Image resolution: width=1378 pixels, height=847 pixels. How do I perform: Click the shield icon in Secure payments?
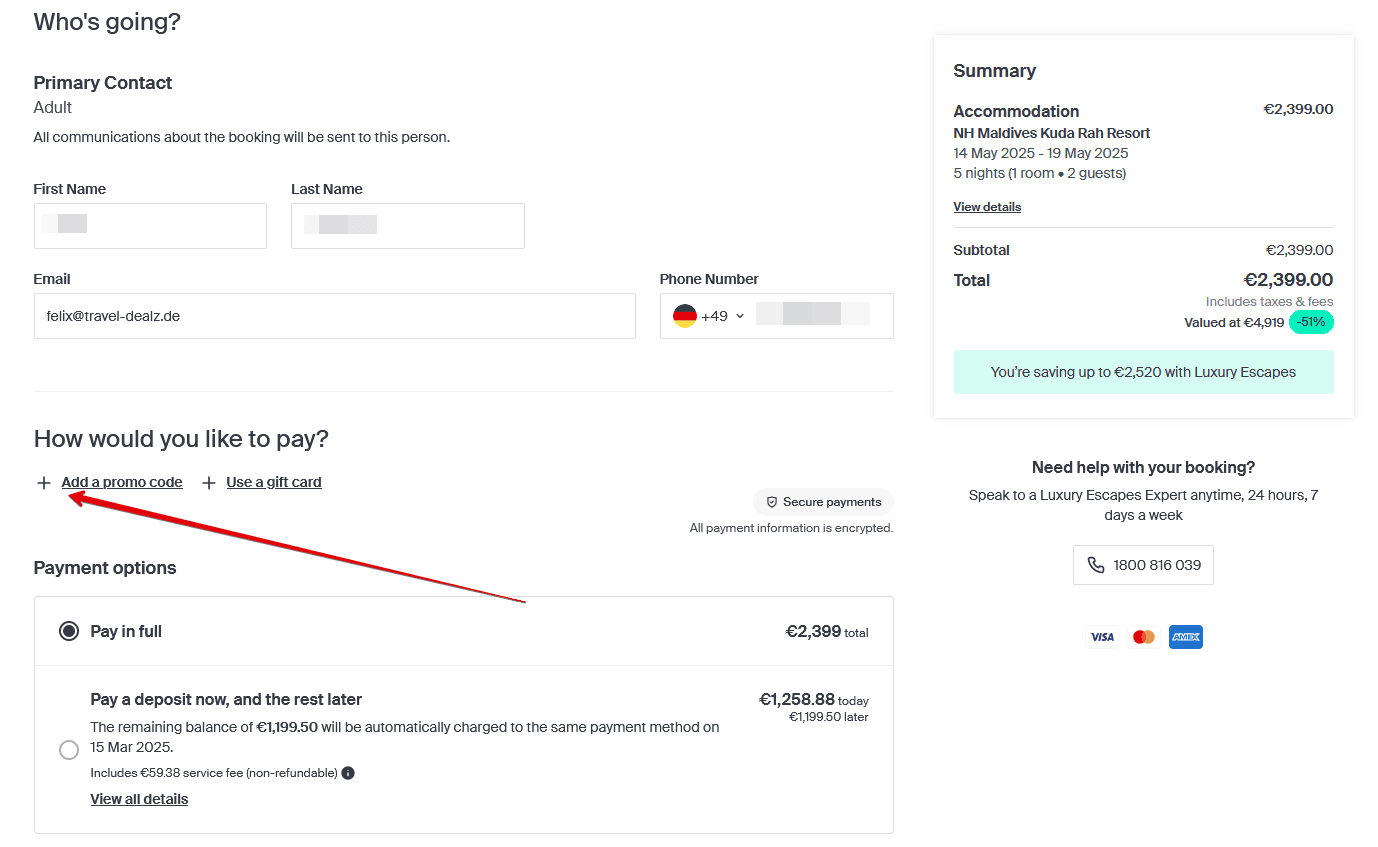772,502
